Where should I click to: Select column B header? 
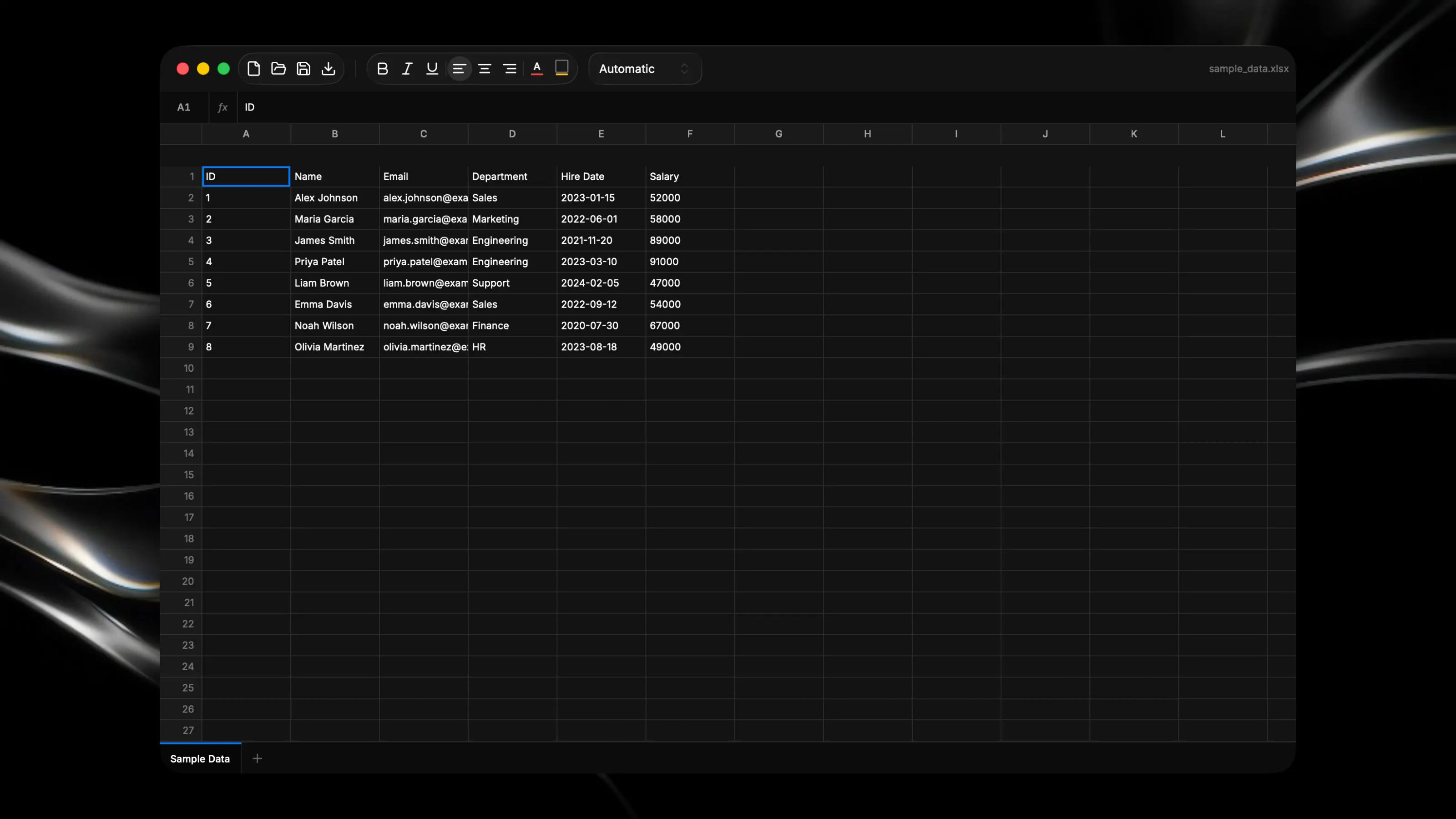click(x=334, y=134)
